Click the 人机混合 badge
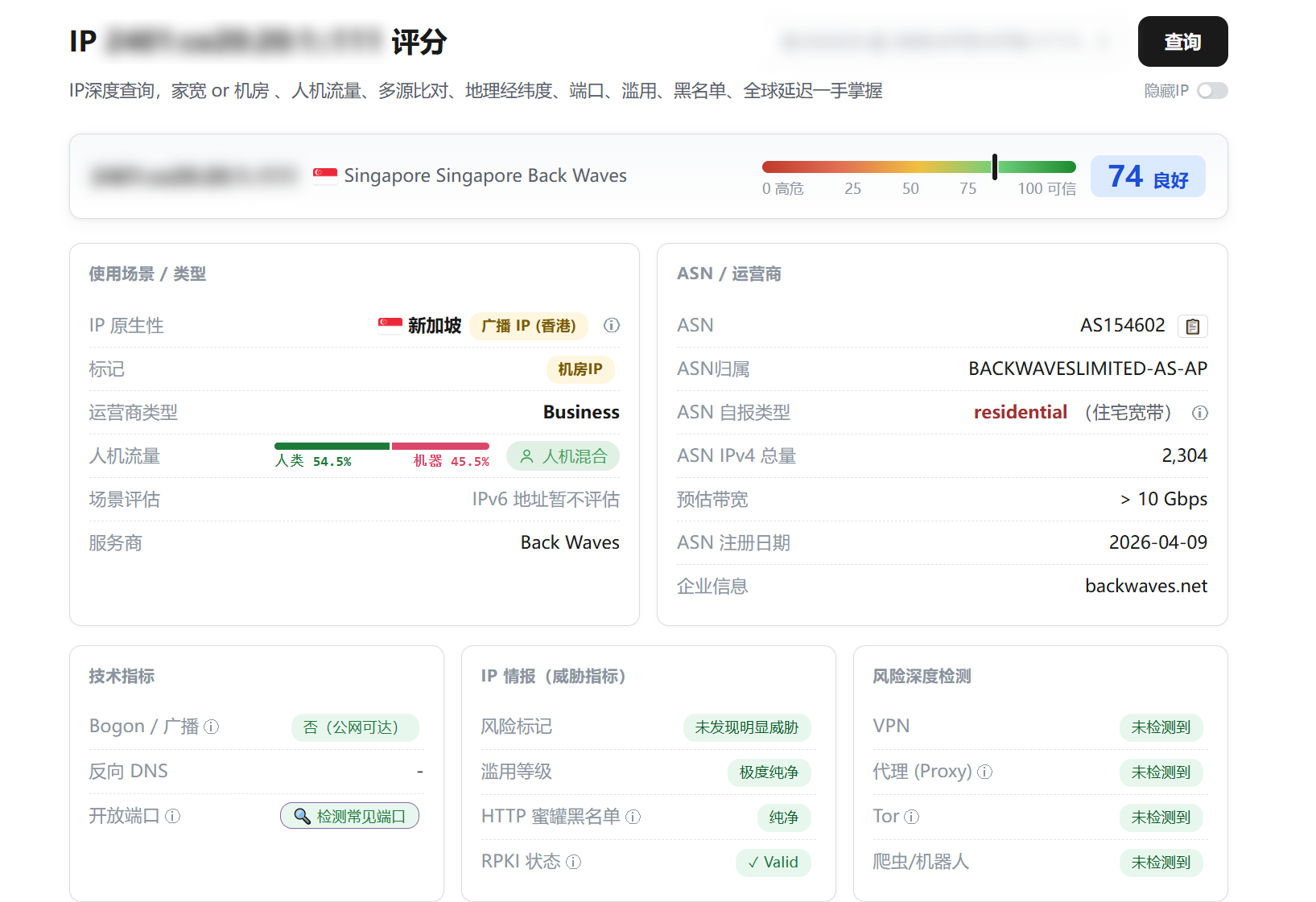This screenshot has width=1316, height=902. 563,456
